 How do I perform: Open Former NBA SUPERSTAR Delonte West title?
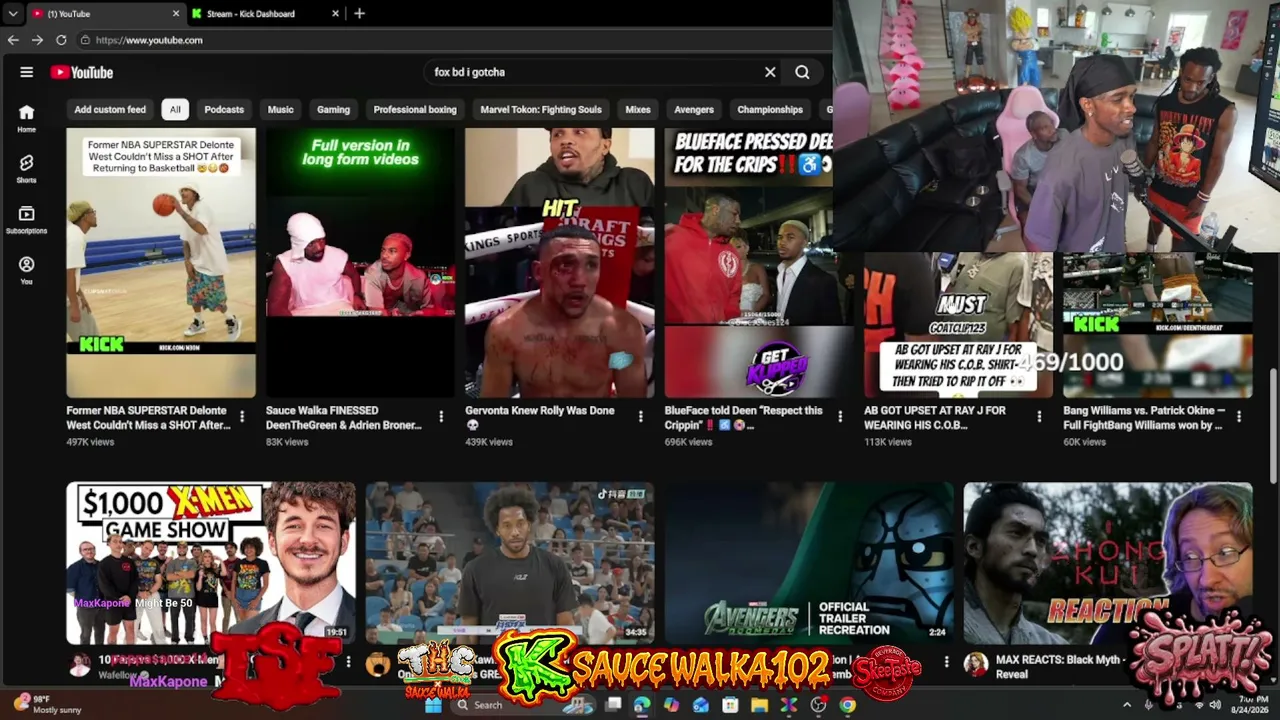click(149, 417)
